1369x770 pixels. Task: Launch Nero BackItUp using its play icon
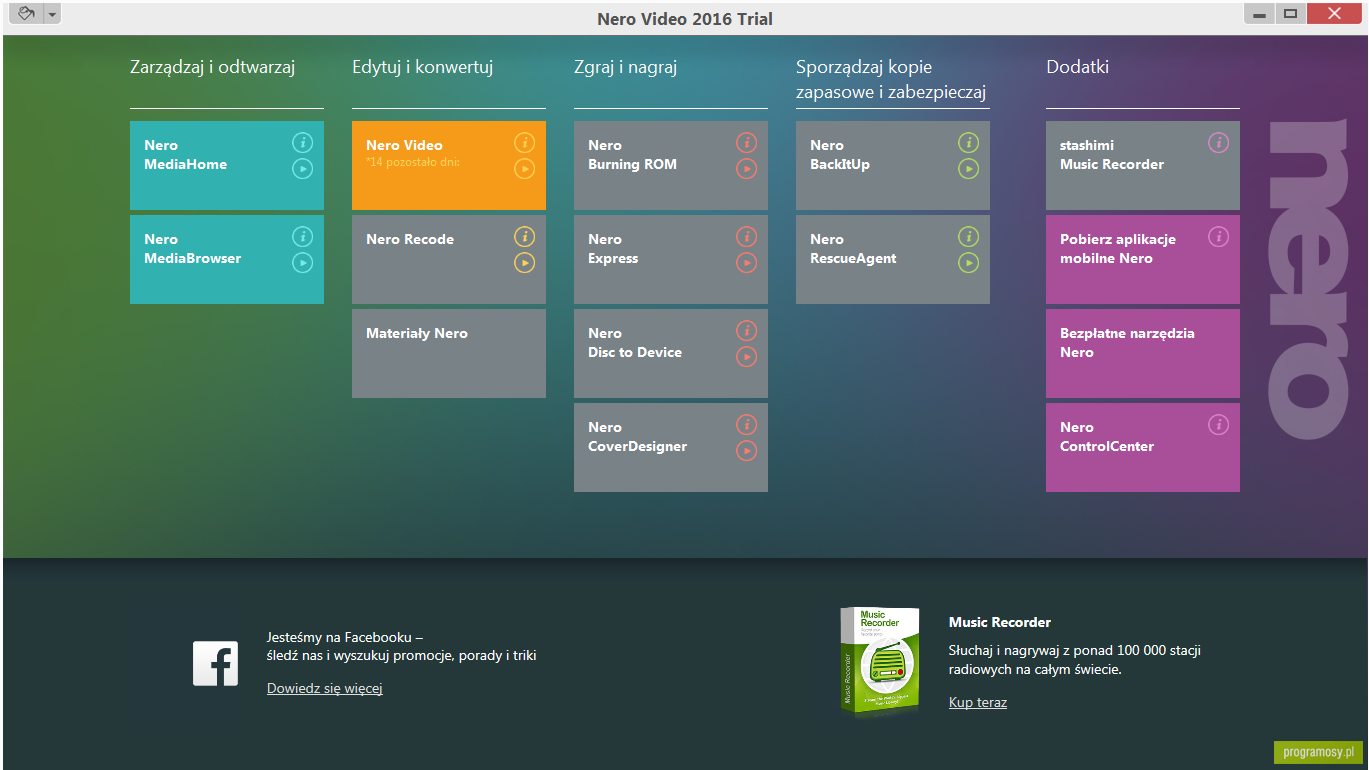[x=968, y=169]
